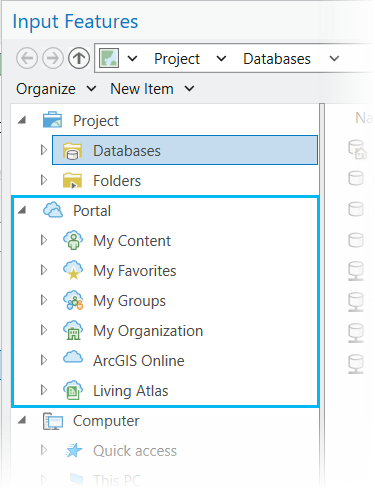Select the Project tree label
This screenshot has height=489, width=375.
coord(96,121)
